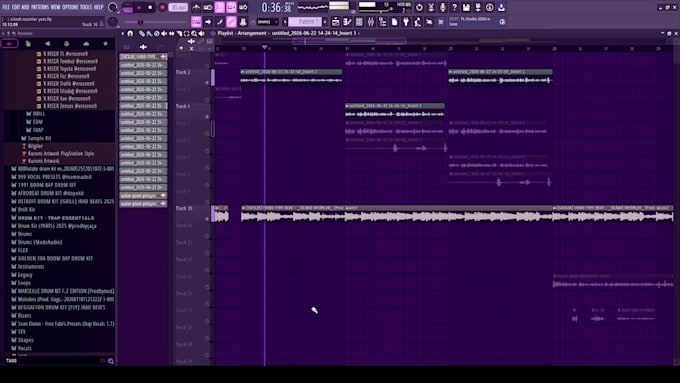This screenshot has width=680, height=383.
Task: Open the Pattern 1 selector dropdown
Action: coord(305,22)
